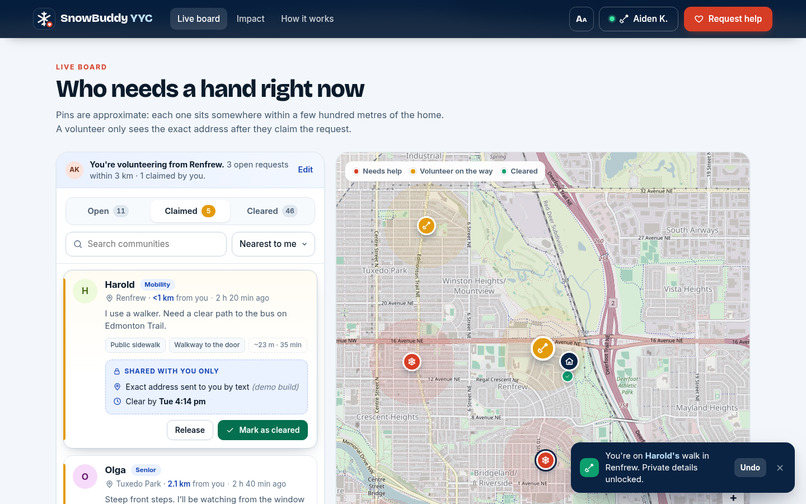This screenshot has width=806, height=504.
Task: Click the pin icon next to Exact address
Action: (x=117, y=387)
